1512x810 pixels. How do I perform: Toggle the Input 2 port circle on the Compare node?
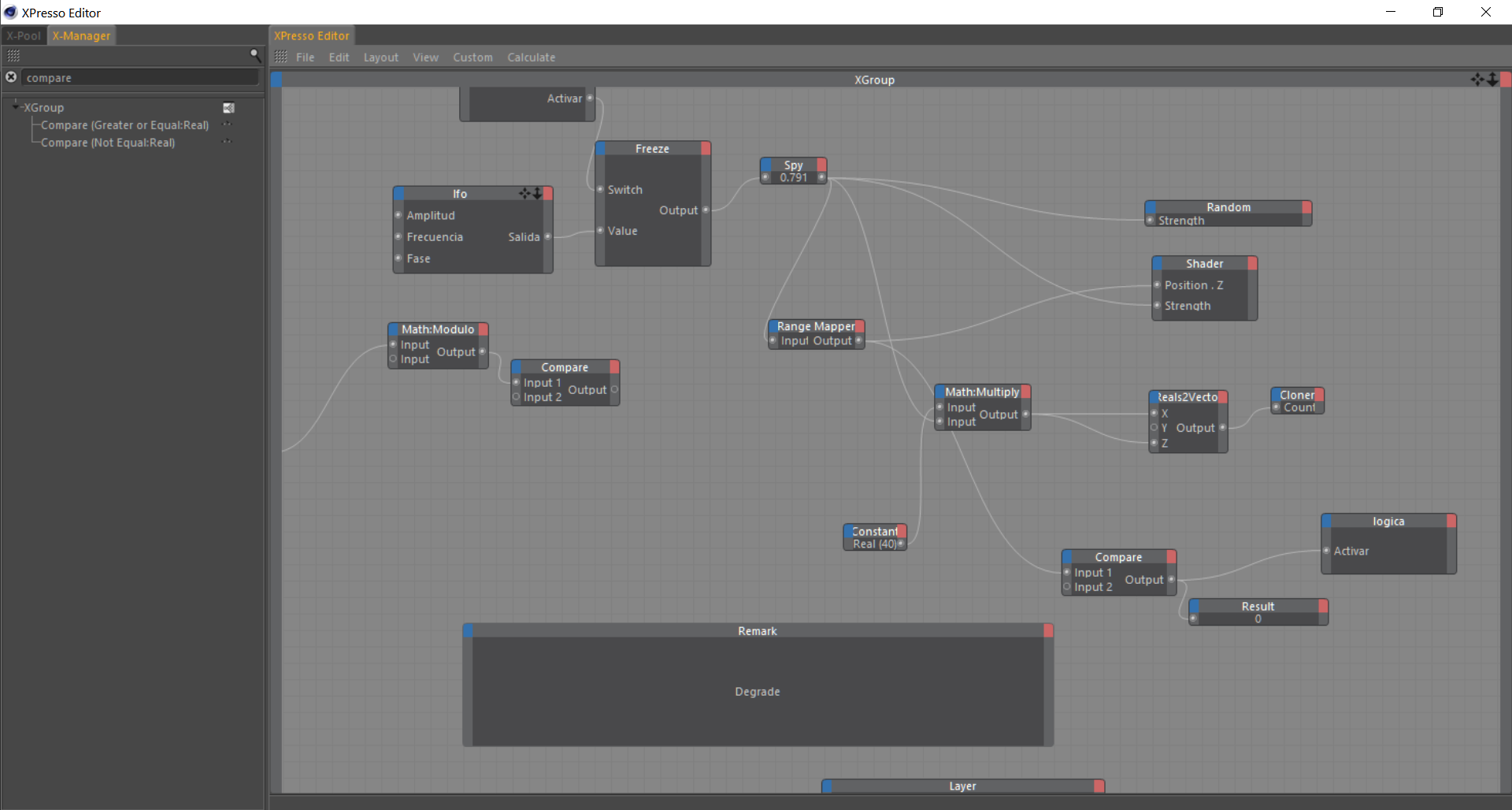tap(516, 397)
